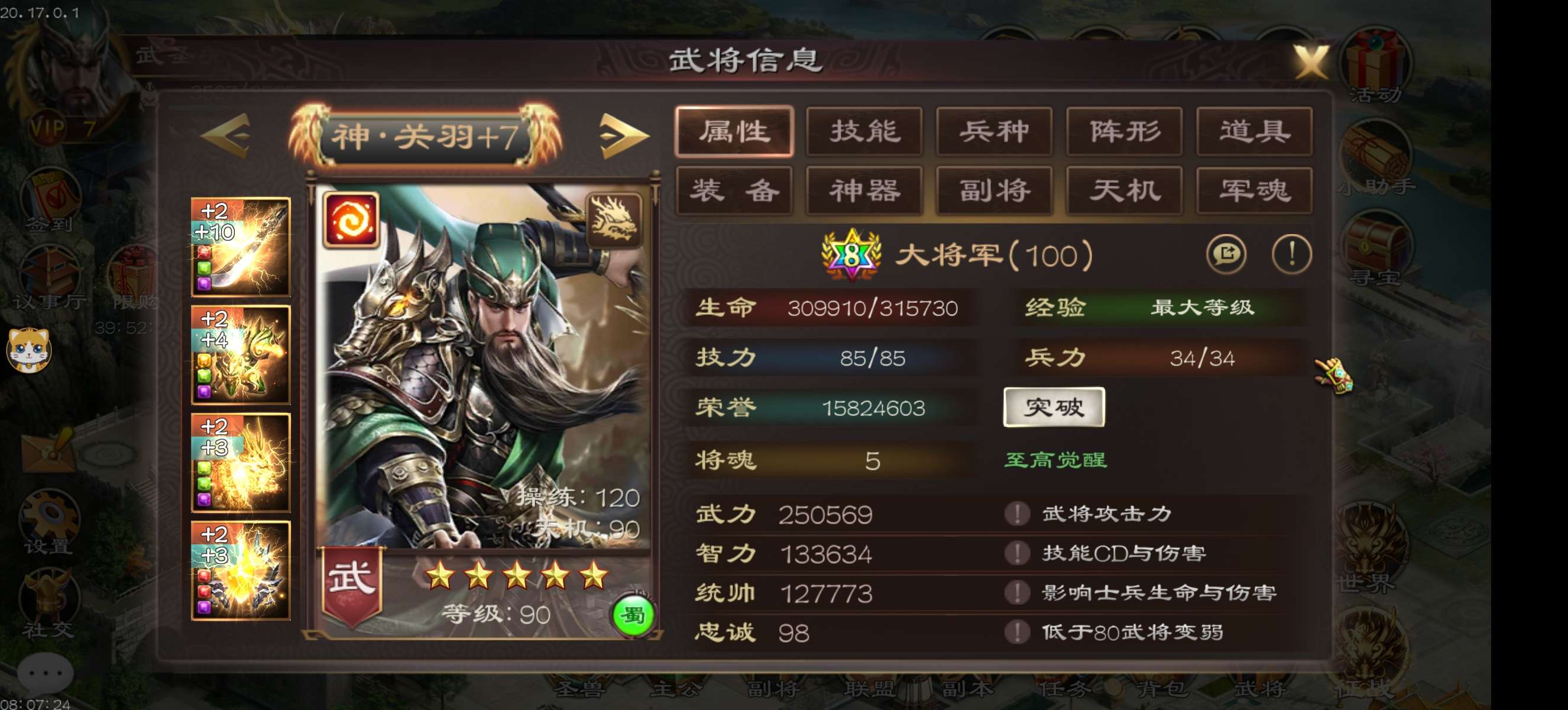1568x710 pixels.
Task: Click the green 蜀 faction badge
Action: [633, 615]
